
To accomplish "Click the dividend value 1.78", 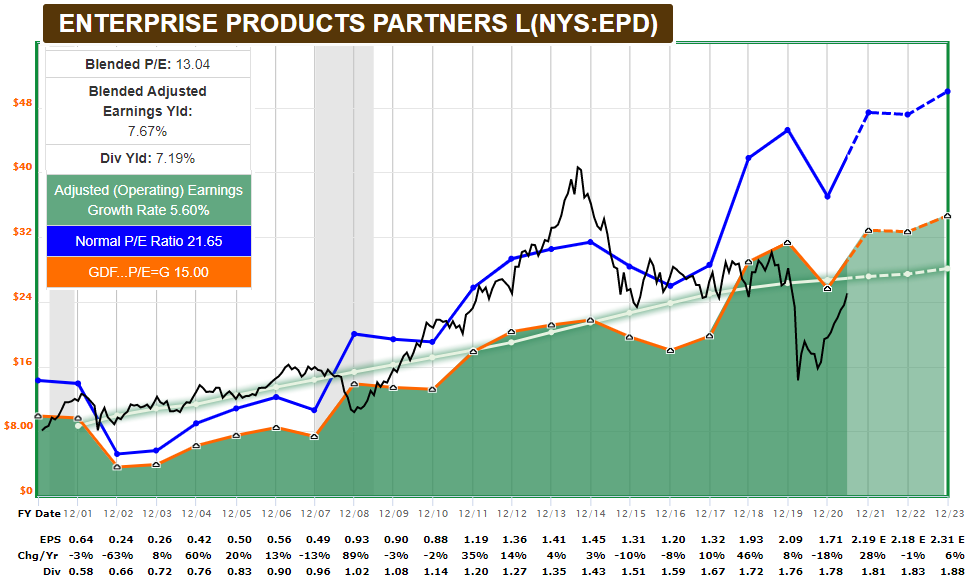I will click(x=831, y=571).
